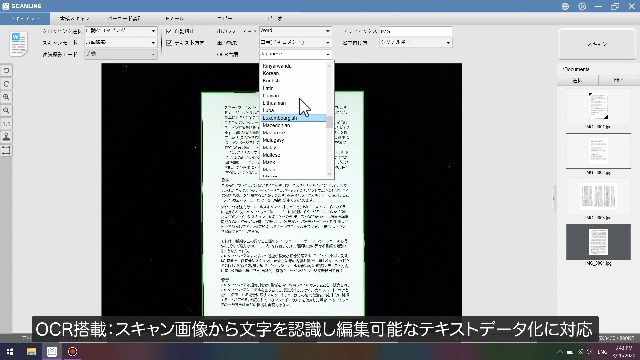Open File Explorer from the taskbar
The width and height of the screenshot is (640, 360).
(31, 351)
